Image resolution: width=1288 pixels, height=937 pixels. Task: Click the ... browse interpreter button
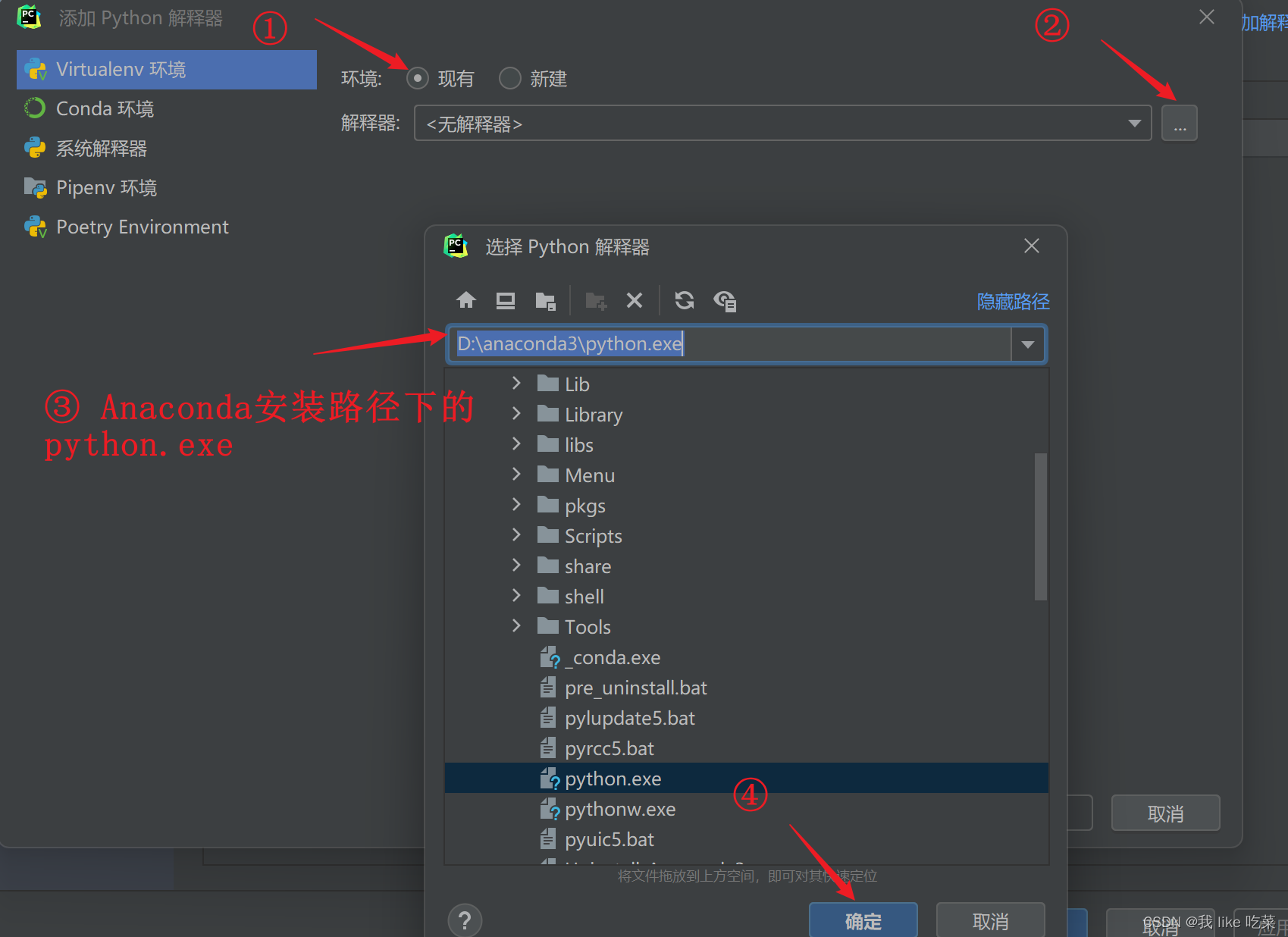click(1180, 124)
